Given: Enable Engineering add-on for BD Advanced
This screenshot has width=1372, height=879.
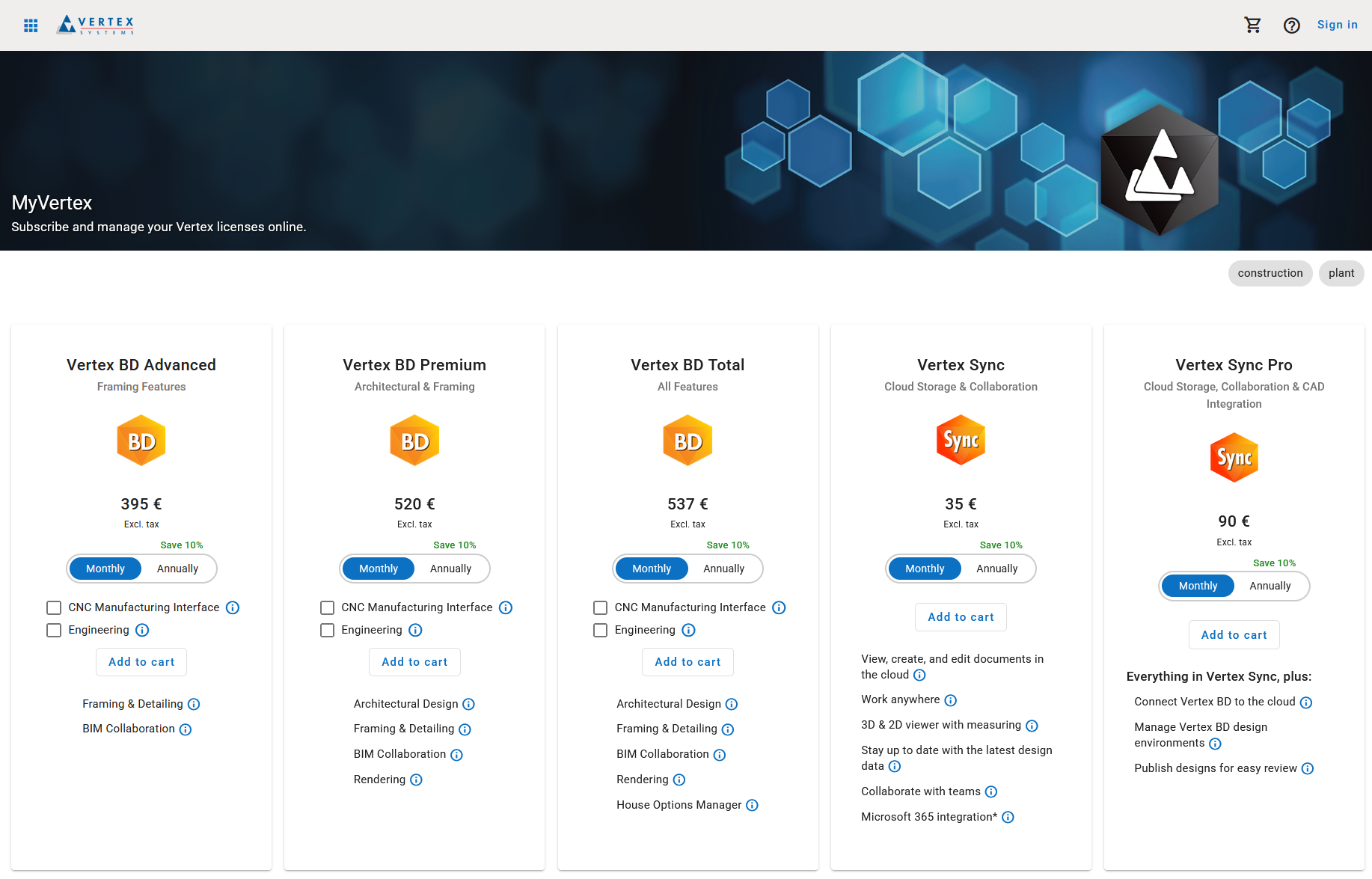Looking at the screenshot, I should (54, 630).
